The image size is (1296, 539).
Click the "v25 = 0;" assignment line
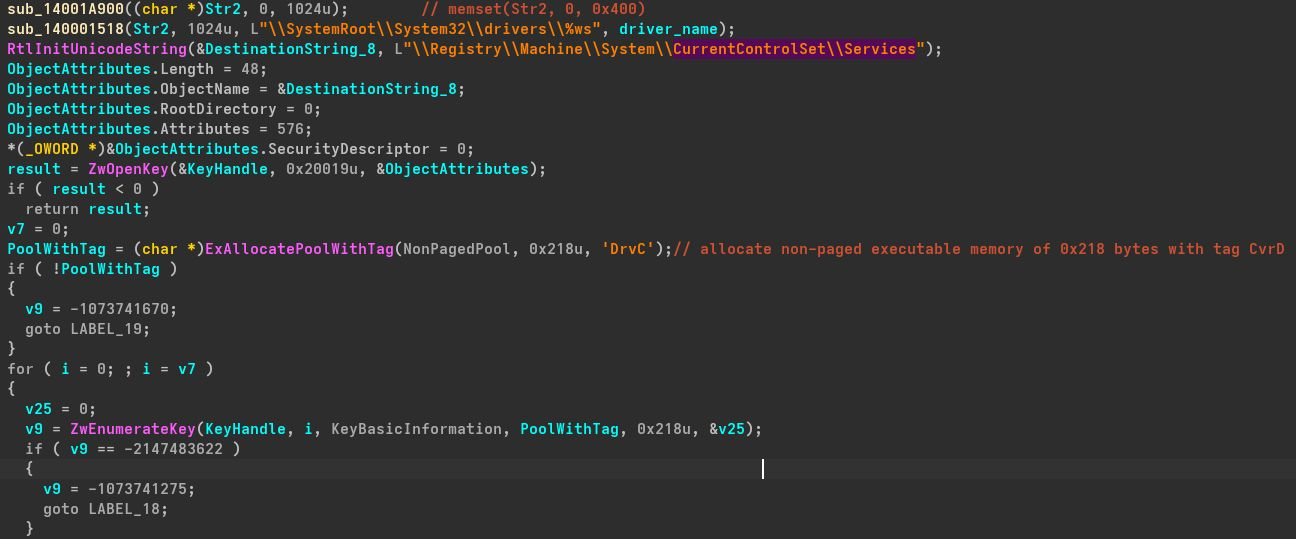61,409
